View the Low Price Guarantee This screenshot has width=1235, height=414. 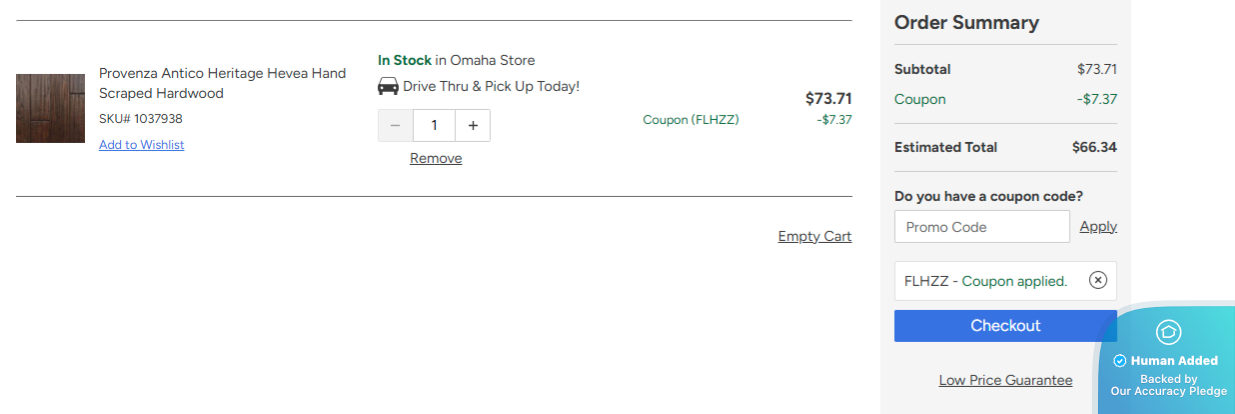click(1005, 380)
